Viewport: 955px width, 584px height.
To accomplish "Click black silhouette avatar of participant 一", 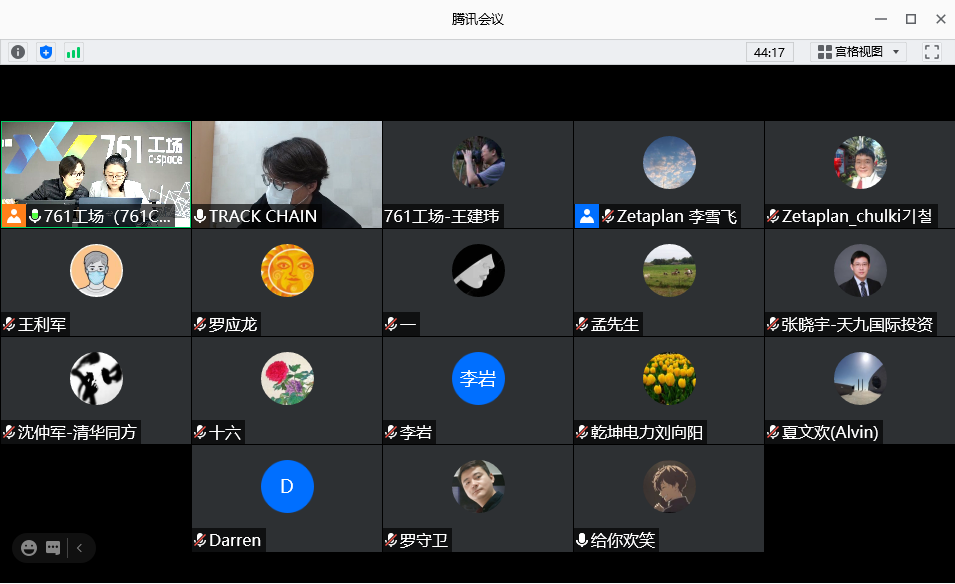I will click(x=478, y=270).
